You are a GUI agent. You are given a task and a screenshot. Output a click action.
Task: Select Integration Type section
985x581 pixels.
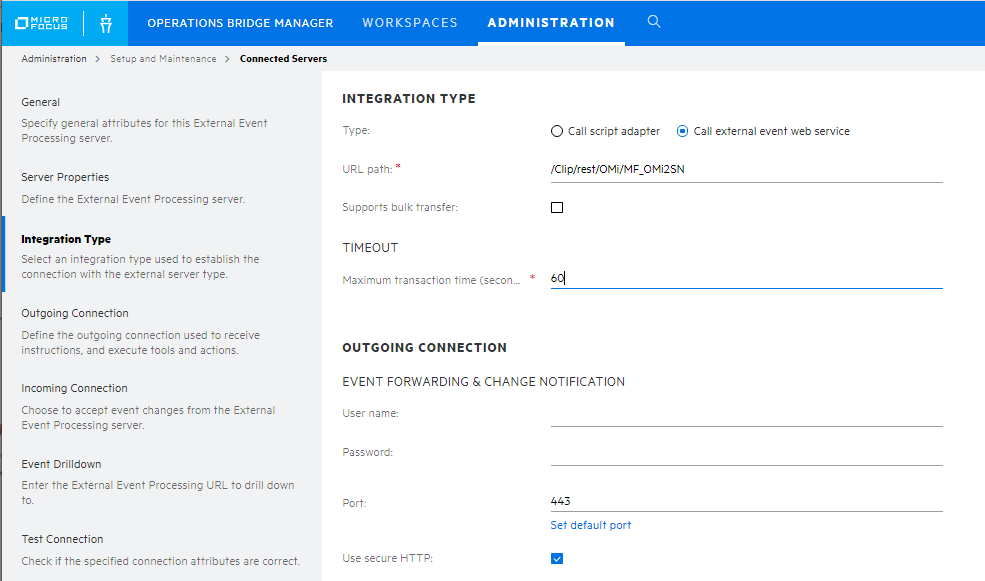66,239
